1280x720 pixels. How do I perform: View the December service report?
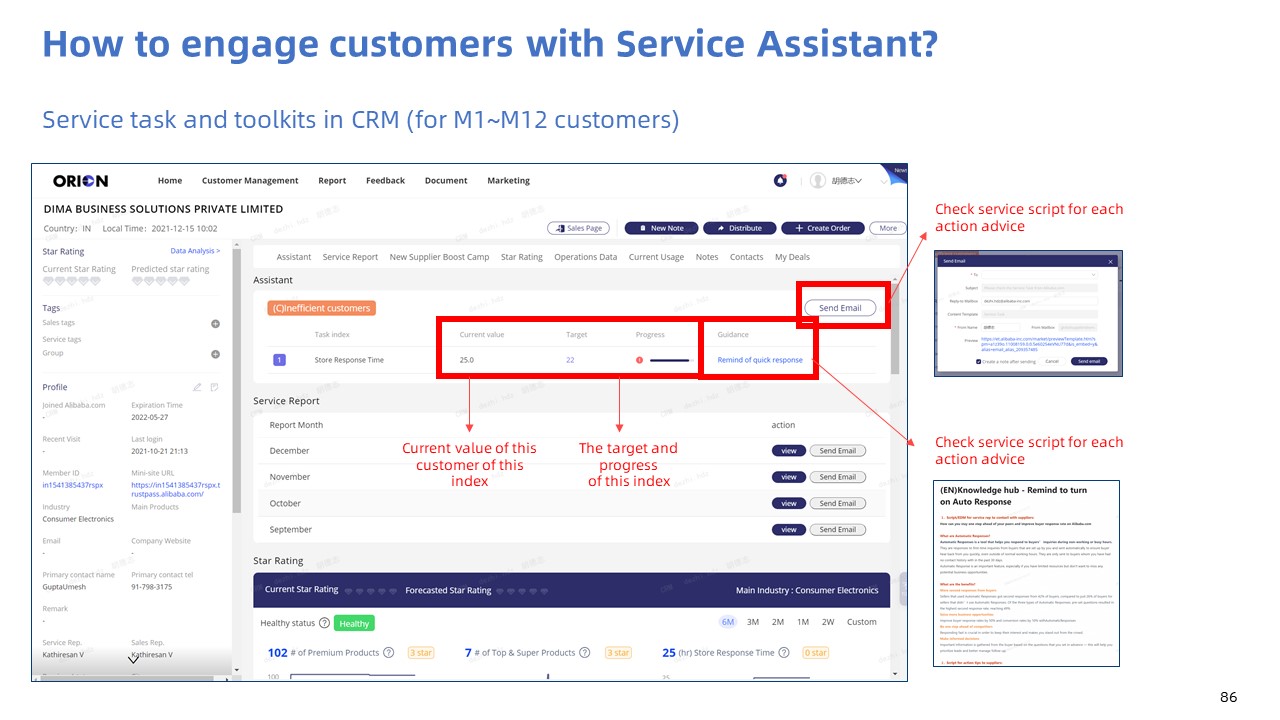coord(789,451)
